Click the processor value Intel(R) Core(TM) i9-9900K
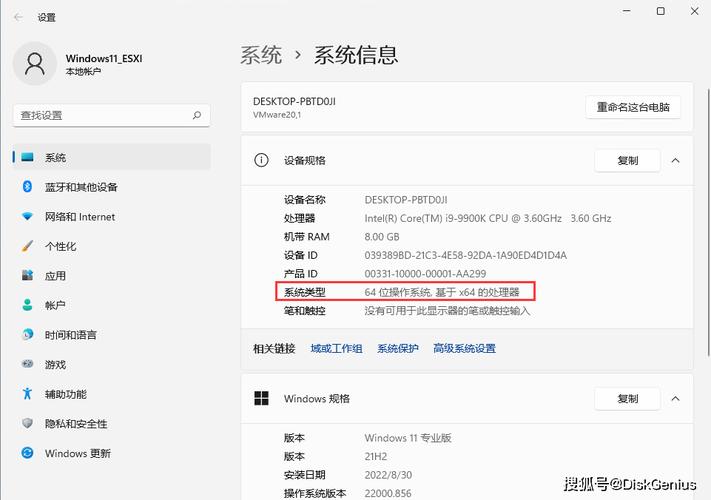This screenshot has width=711, height=500. 487,218
